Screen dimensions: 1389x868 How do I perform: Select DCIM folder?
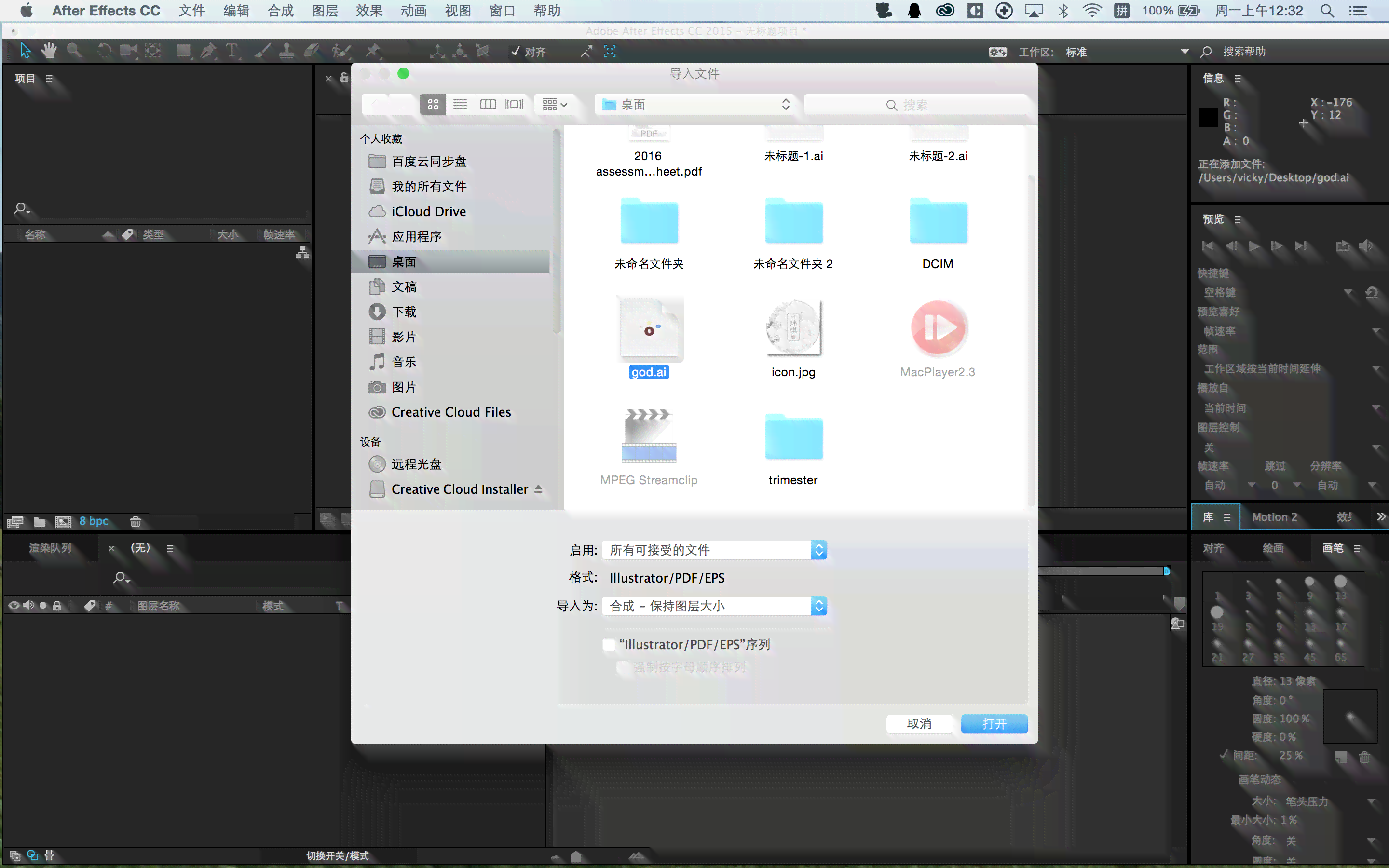coord(939,222)
